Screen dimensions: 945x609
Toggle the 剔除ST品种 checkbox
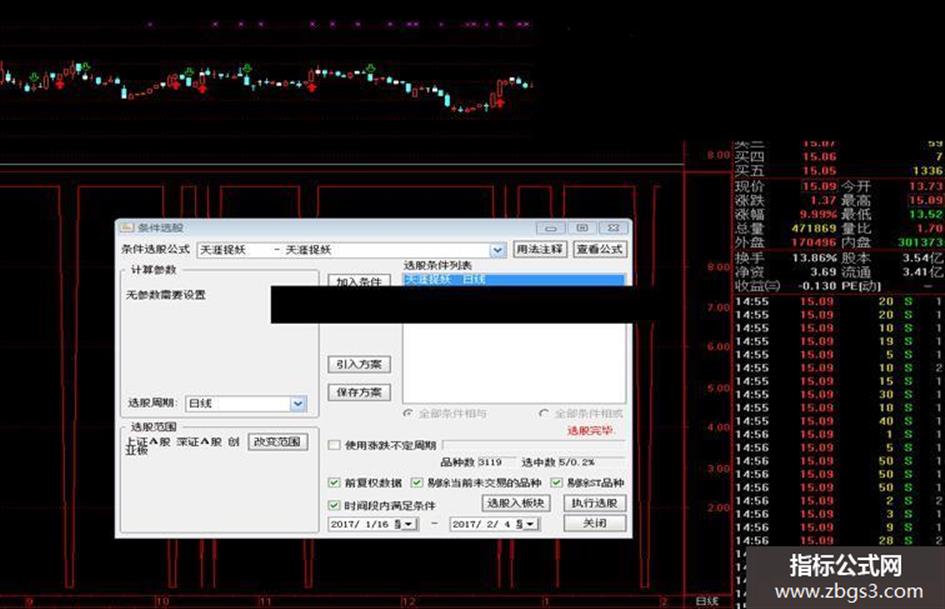point(557,483)
